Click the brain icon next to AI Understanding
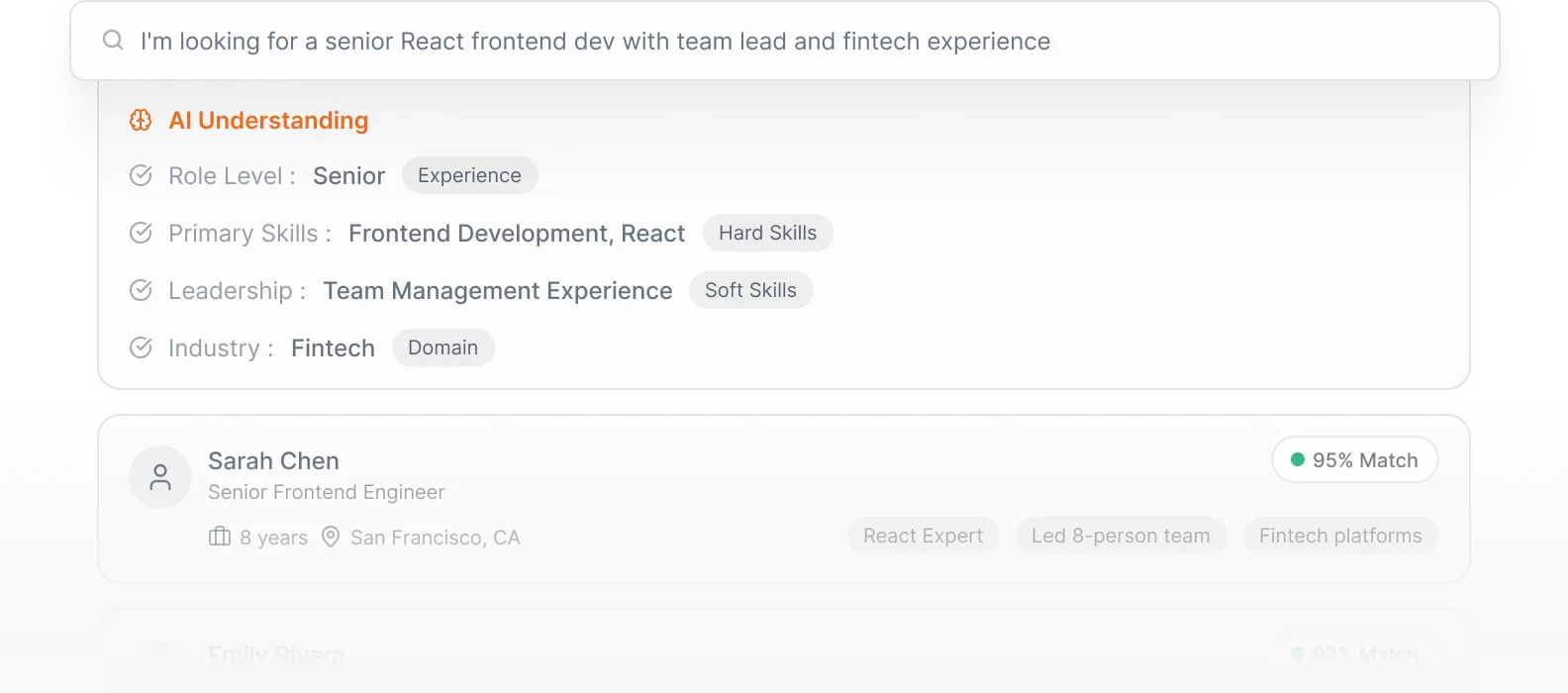Screen dimensions: 1568x693 pos(141,120)
